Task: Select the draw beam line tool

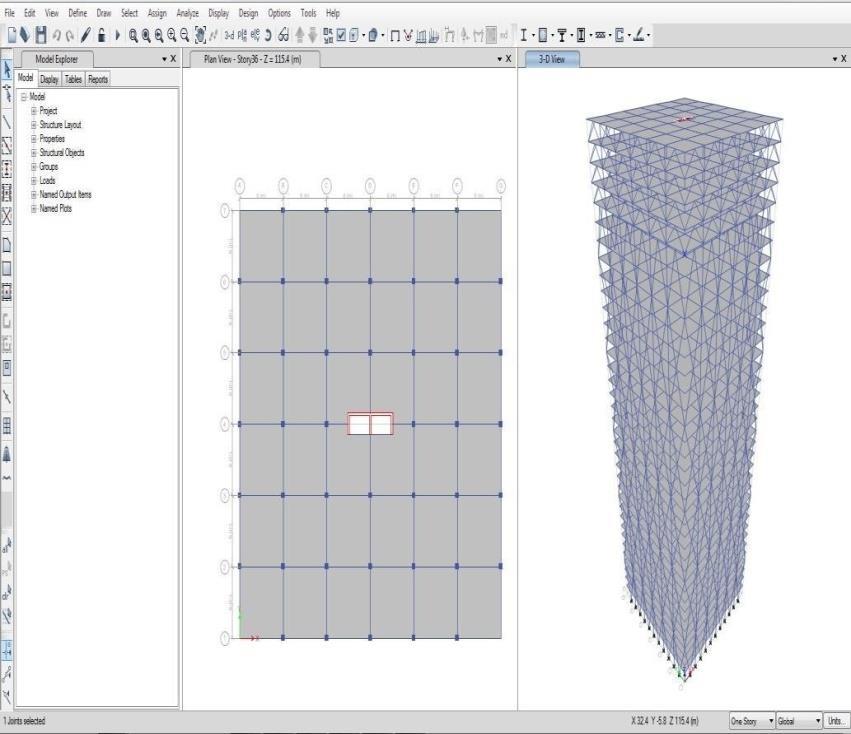Action: click(7, 122)
